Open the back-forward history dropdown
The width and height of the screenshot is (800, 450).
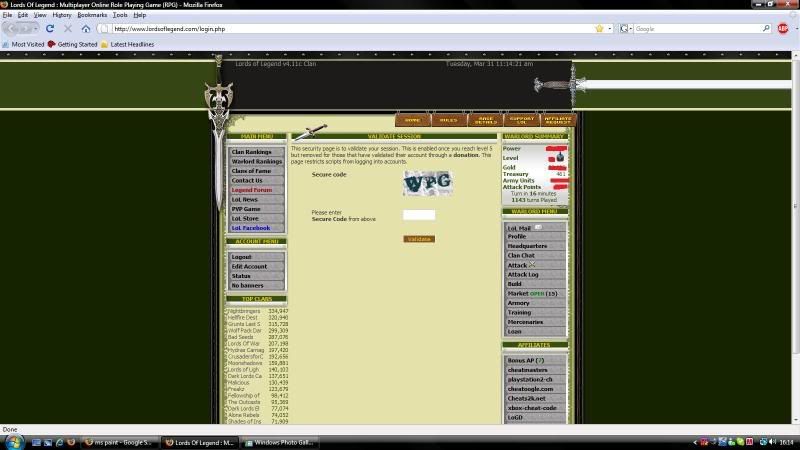coord(35,29)
